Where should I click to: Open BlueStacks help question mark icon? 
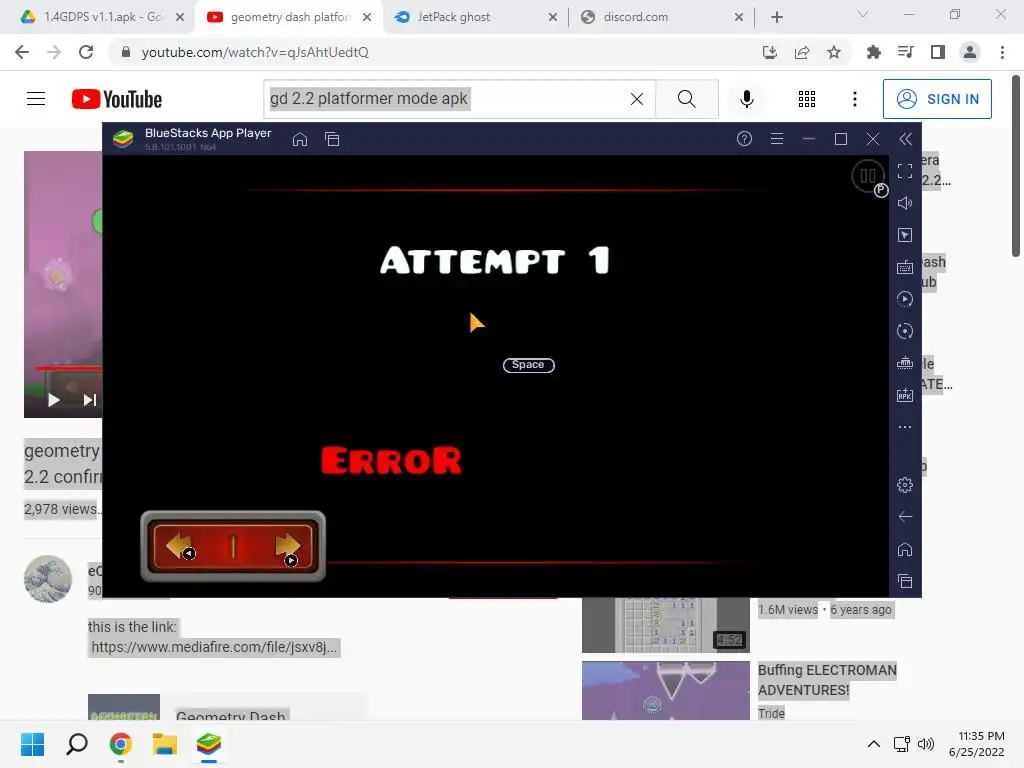tap(744, 138)
